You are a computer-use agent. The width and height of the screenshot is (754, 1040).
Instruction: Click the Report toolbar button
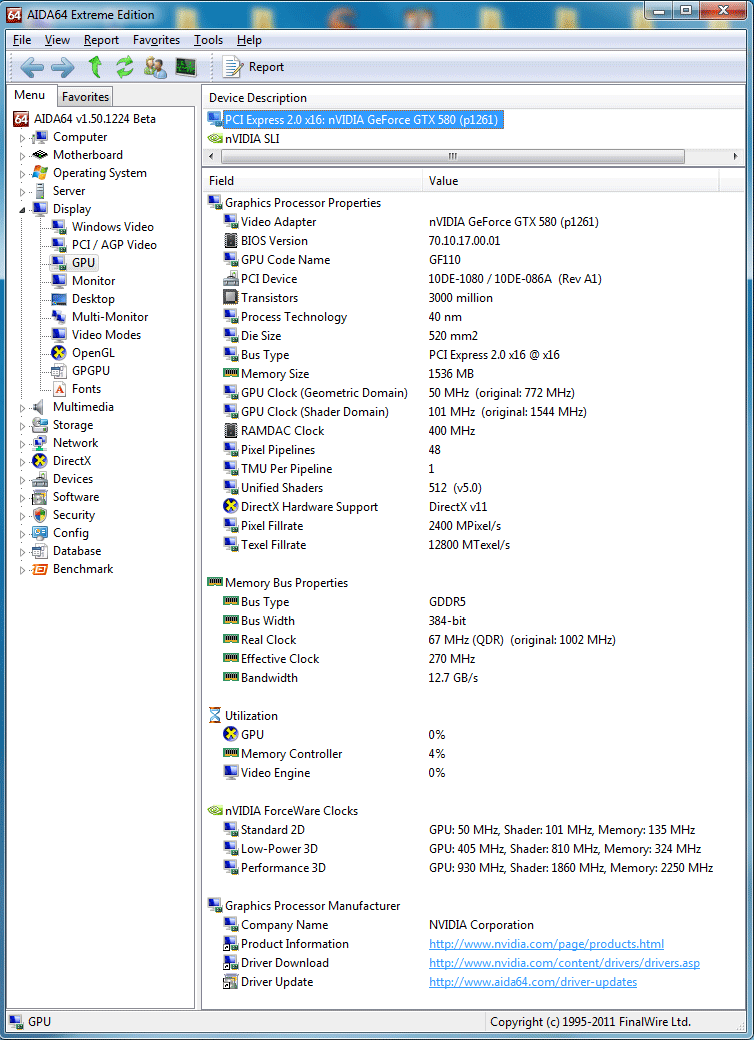[254, 66]
